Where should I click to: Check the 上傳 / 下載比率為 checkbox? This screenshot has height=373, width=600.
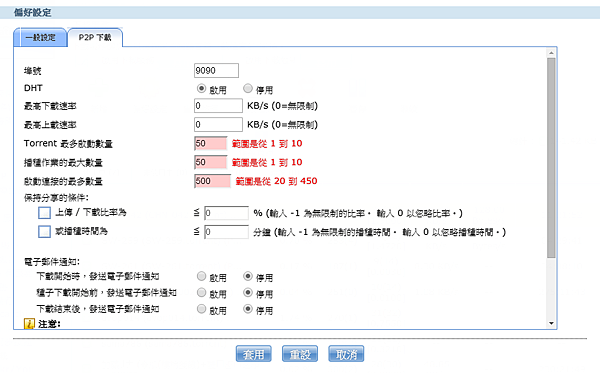(44, 213)
